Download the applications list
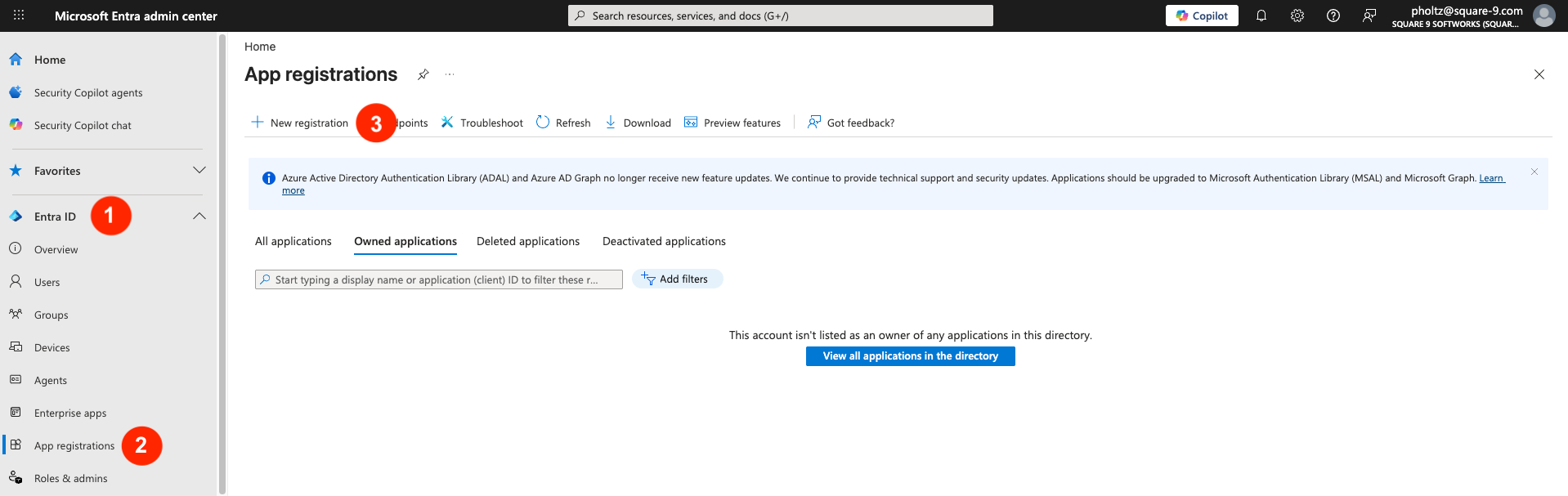Image resolution: width=1568 pixels, height=496 pixels. click(x=638, y=123)
